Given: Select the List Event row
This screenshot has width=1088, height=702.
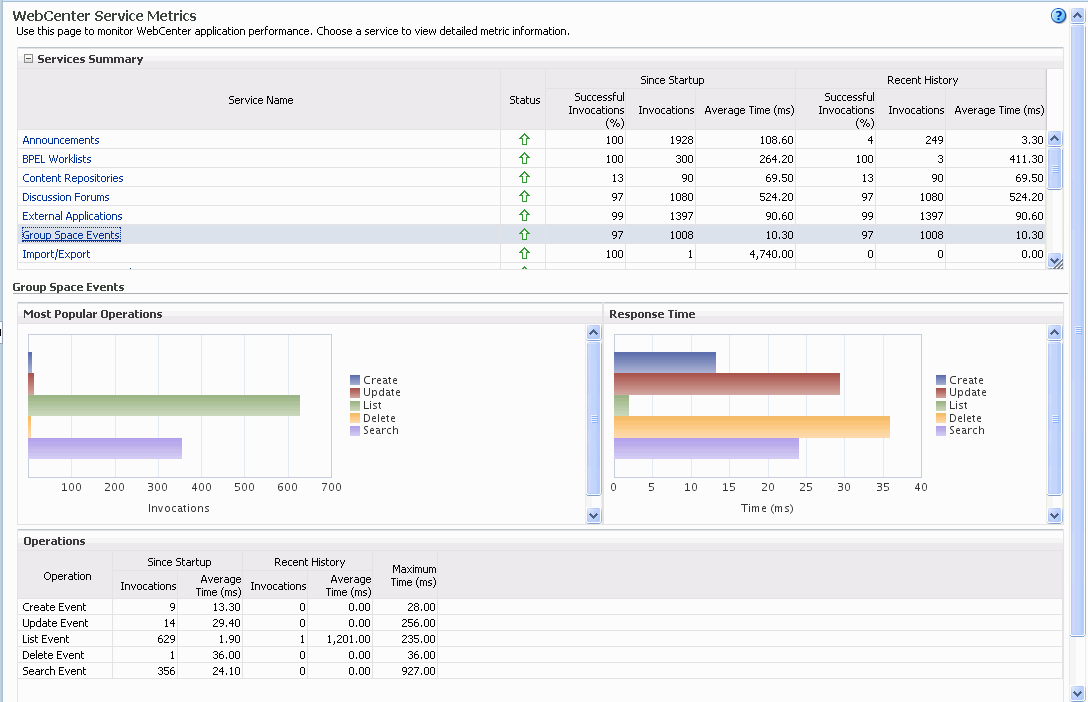Looking at the screenshot, I should tap(540, 639).
